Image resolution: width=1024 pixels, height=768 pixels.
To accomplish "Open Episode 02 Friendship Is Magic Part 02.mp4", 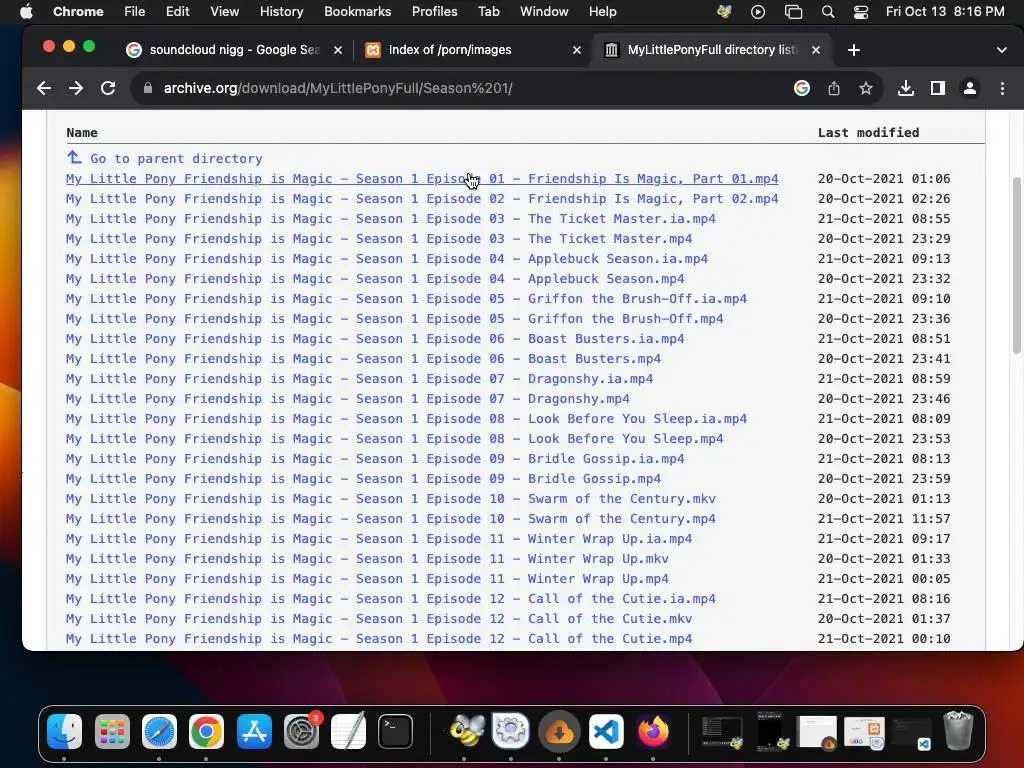I will 422,199.
